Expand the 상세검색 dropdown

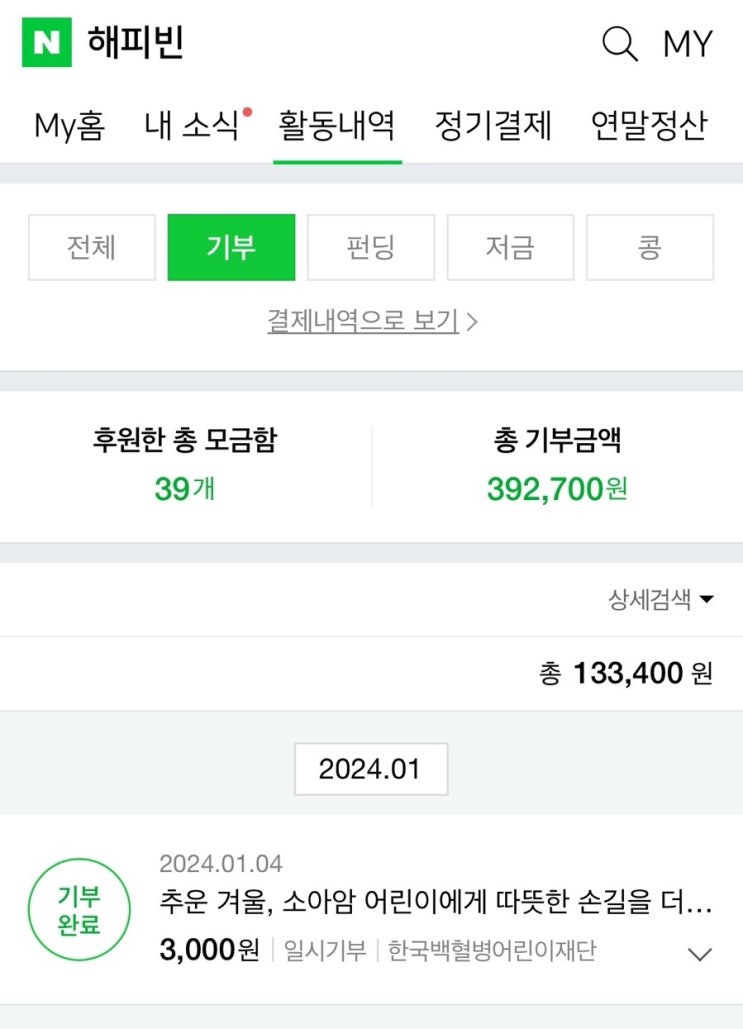(x=661, y=599)
